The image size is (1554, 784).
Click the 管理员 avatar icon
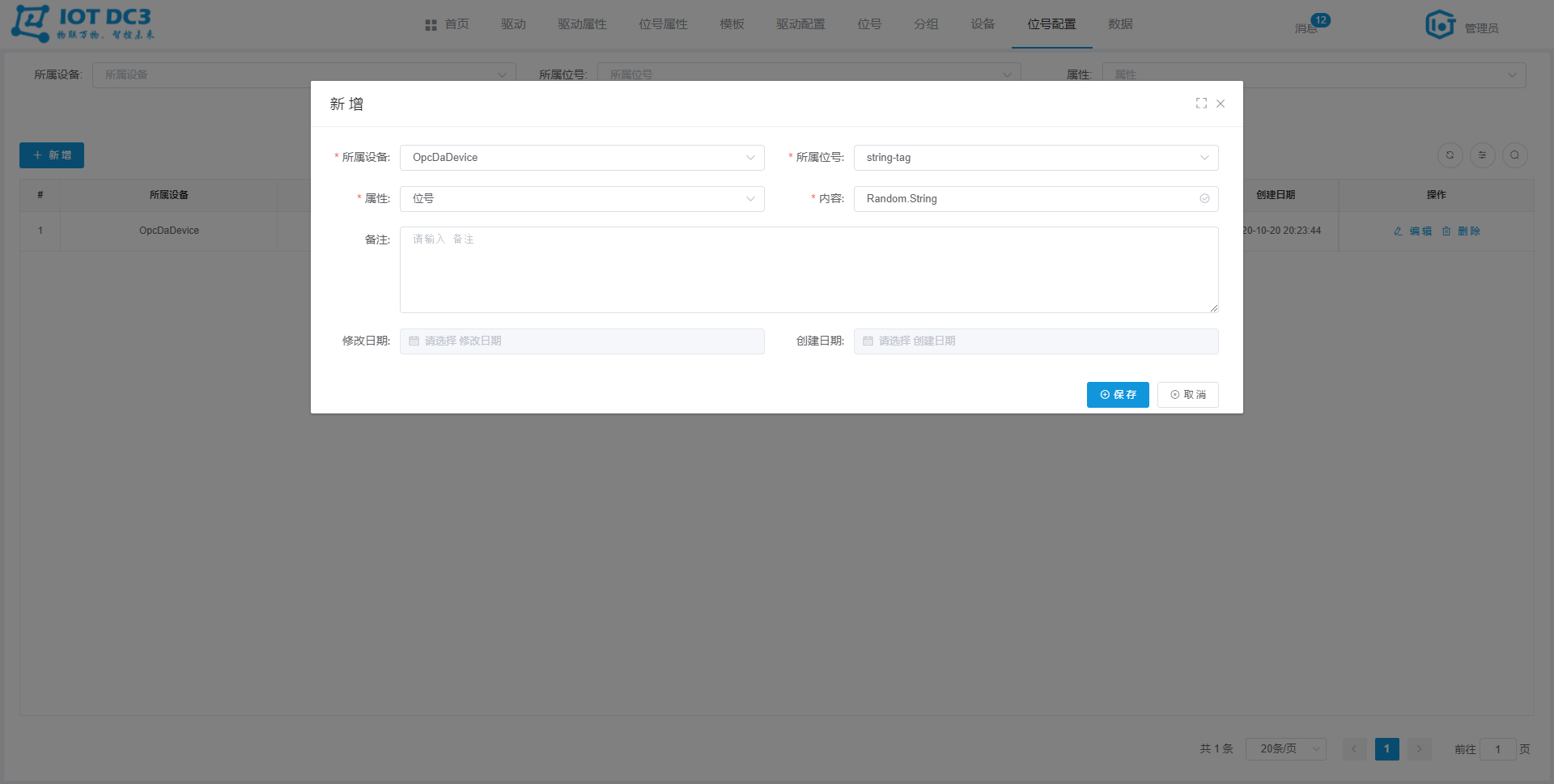point(1440,24)
